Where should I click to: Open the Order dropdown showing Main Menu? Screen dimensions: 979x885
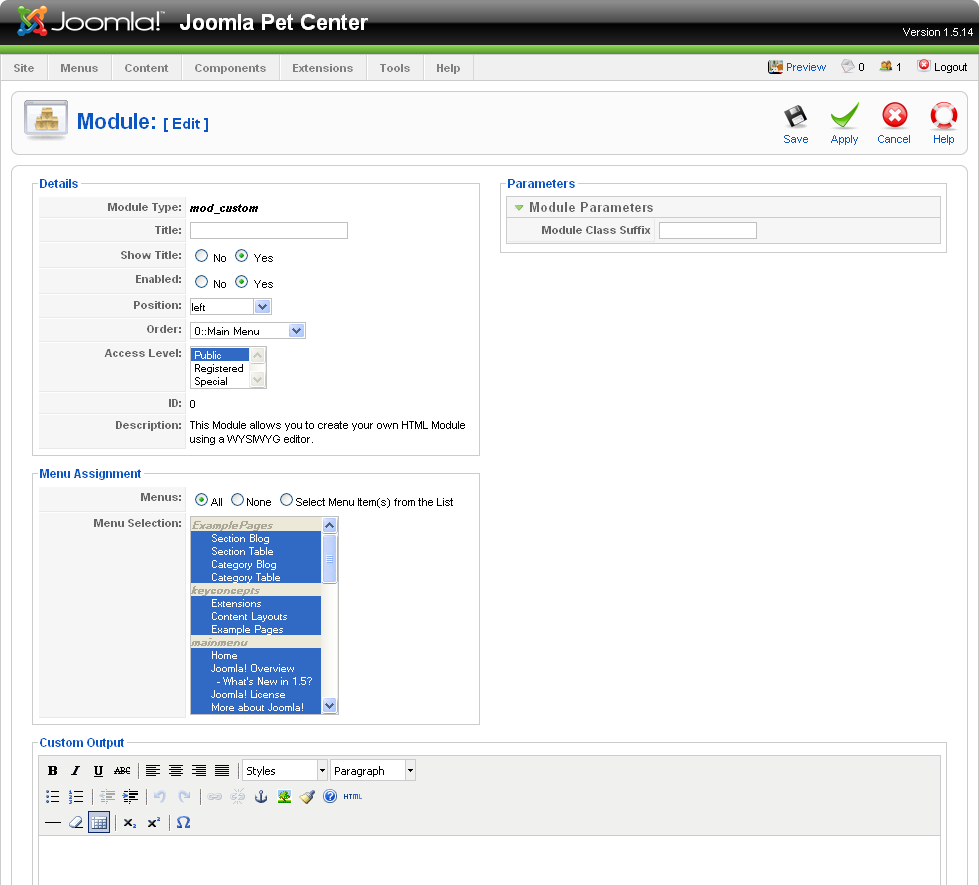pyautogui.click(x=247, y=331)
